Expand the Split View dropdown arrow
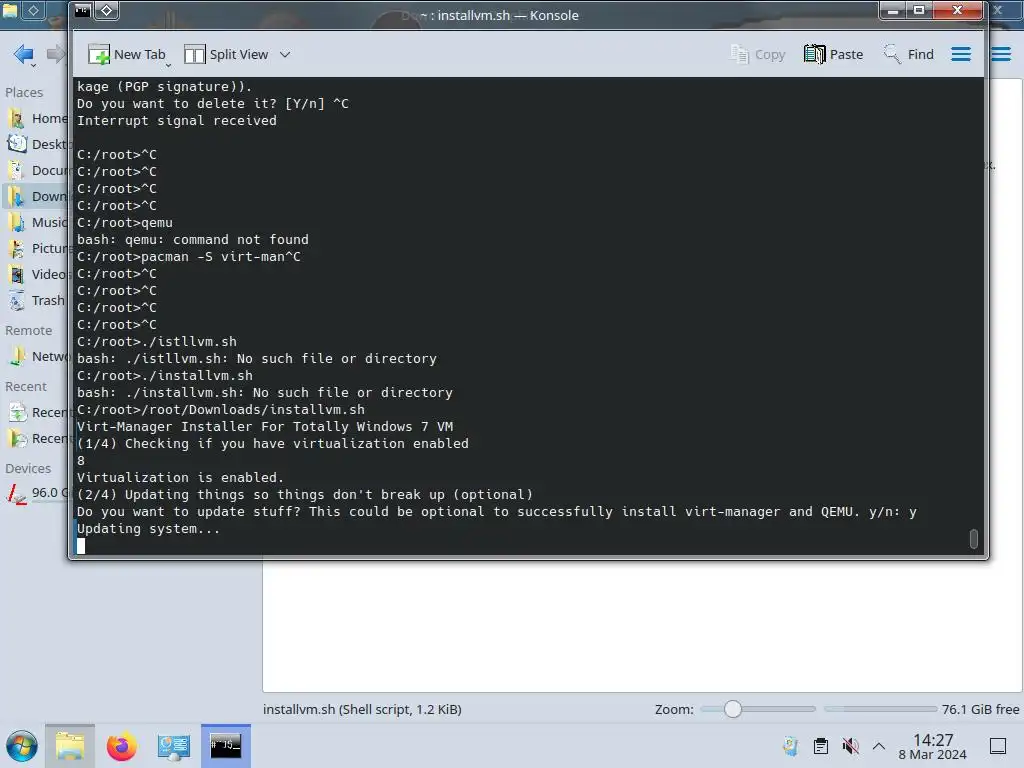Screen dimensions: 1024x768 285,54
